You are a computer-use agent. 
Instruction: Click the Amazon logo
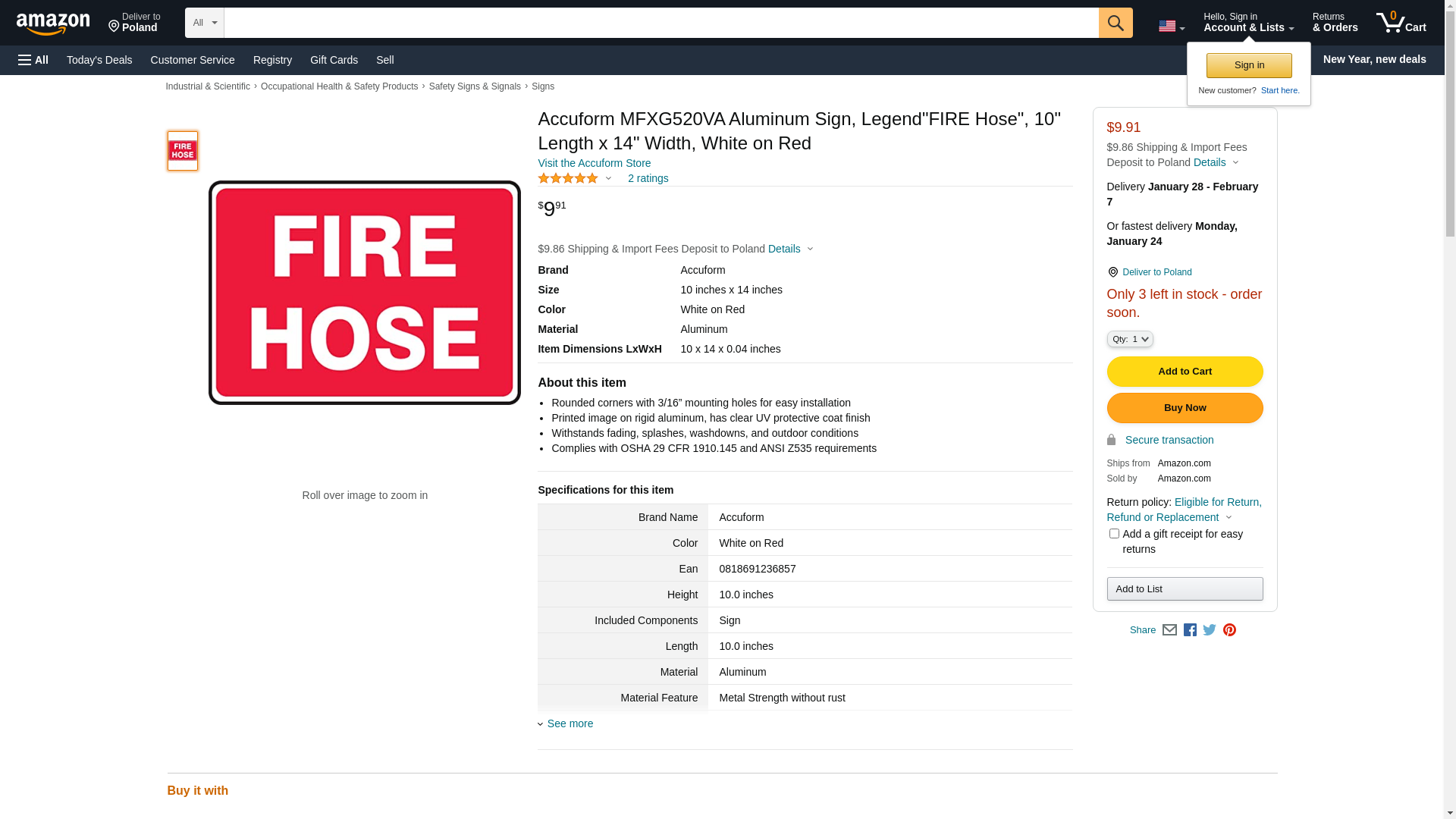[x=53, y=24]
